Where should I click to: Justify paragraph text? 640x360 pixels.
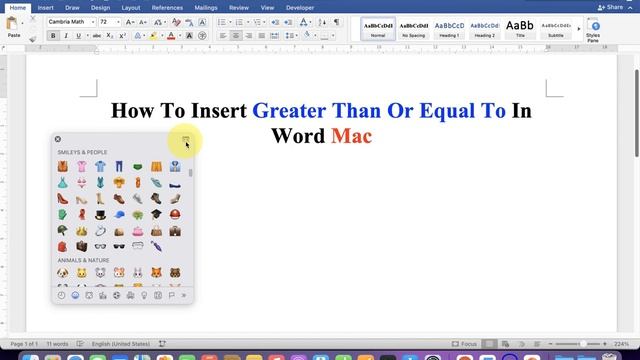click(x=262, y=36)
